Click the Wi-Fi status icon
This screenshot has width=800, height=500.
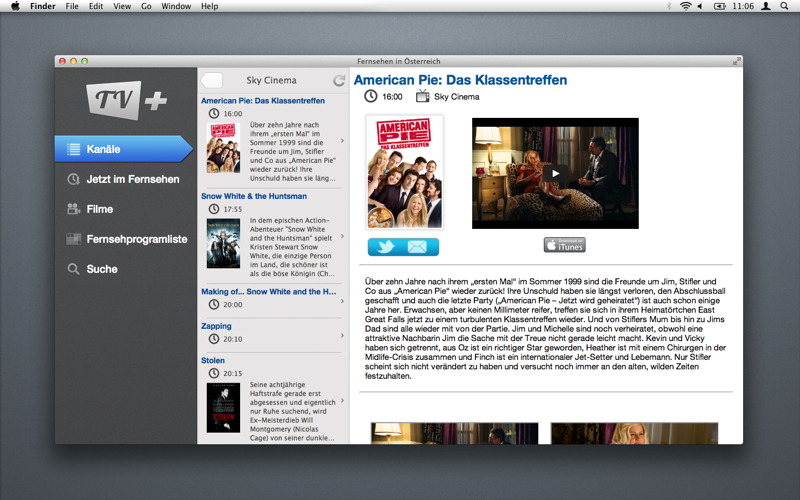(x=685, y=6)
